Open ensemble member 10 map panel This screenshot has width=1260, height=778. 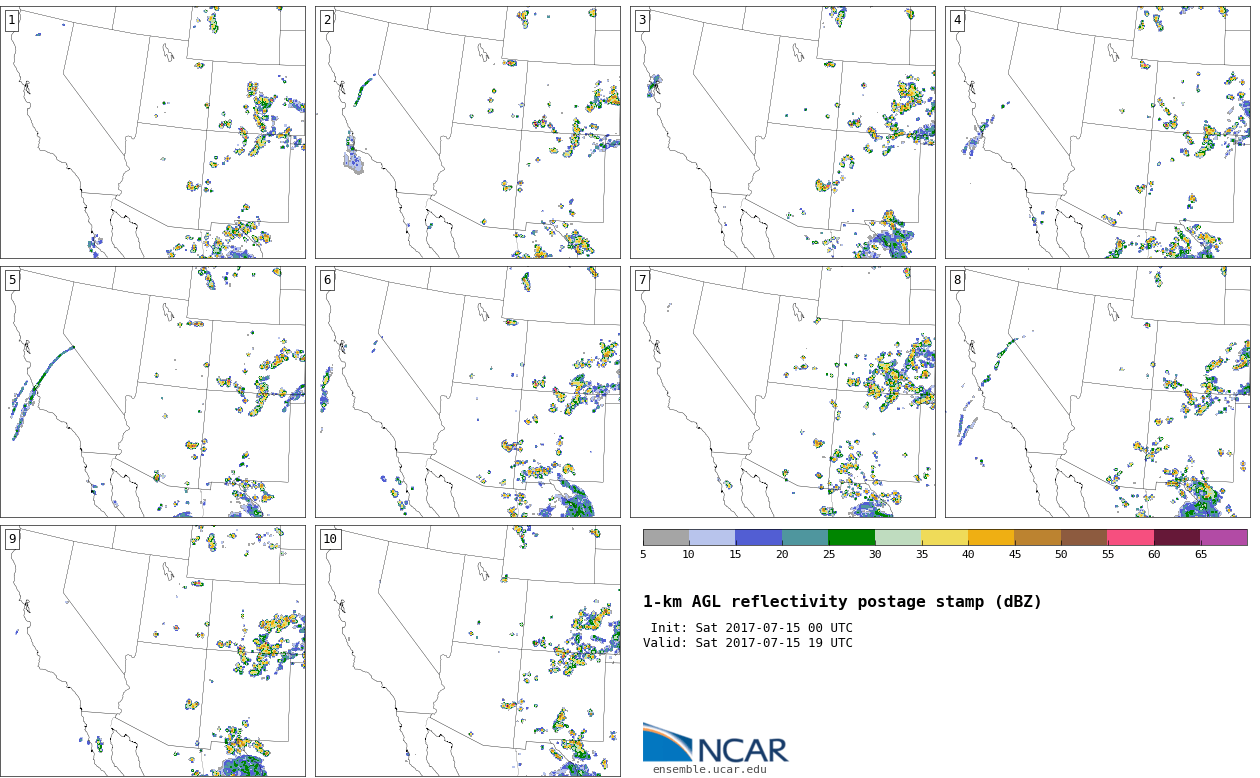467,651
